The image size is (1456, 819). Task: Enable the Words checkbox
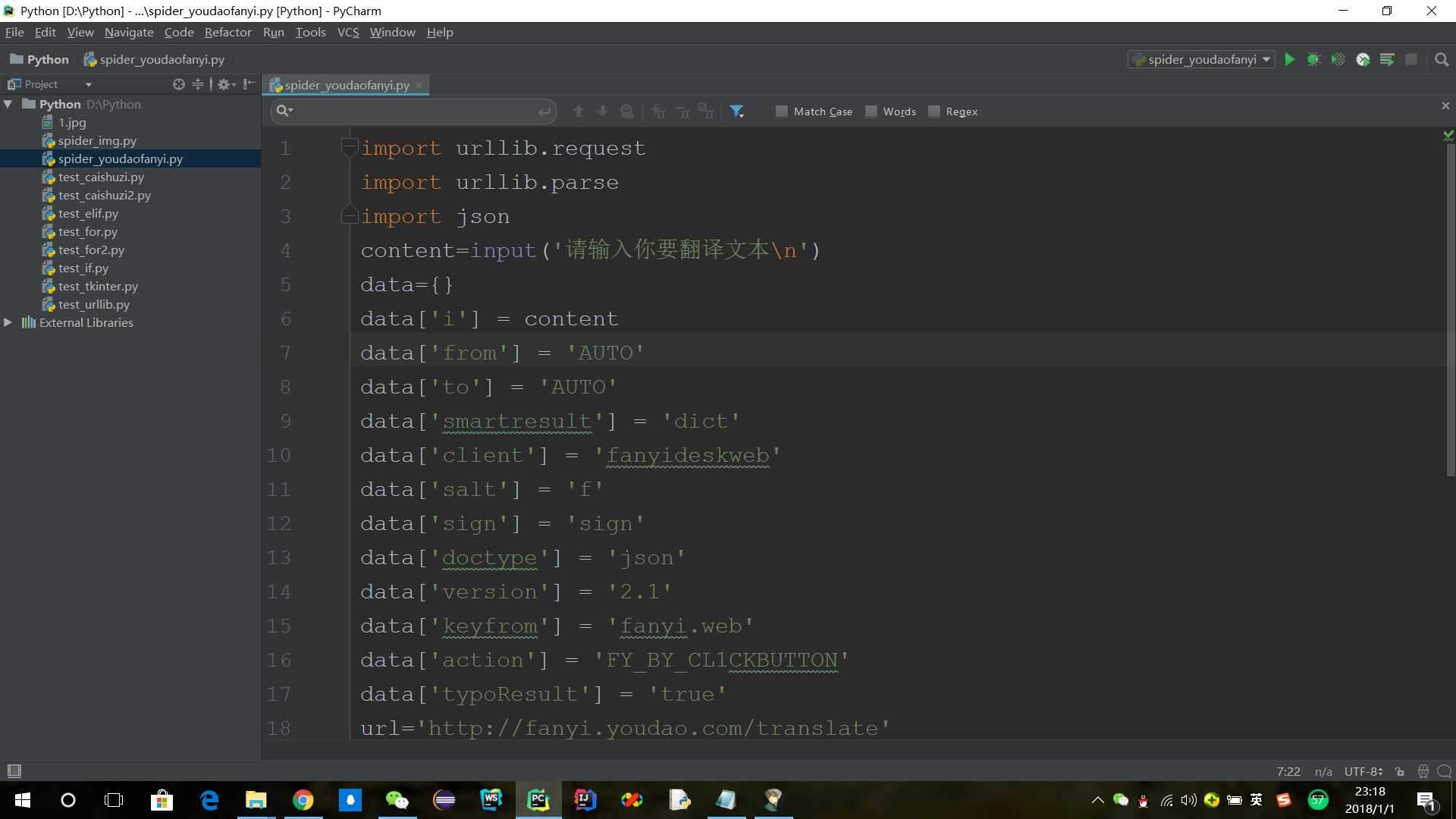coord(871,111)
